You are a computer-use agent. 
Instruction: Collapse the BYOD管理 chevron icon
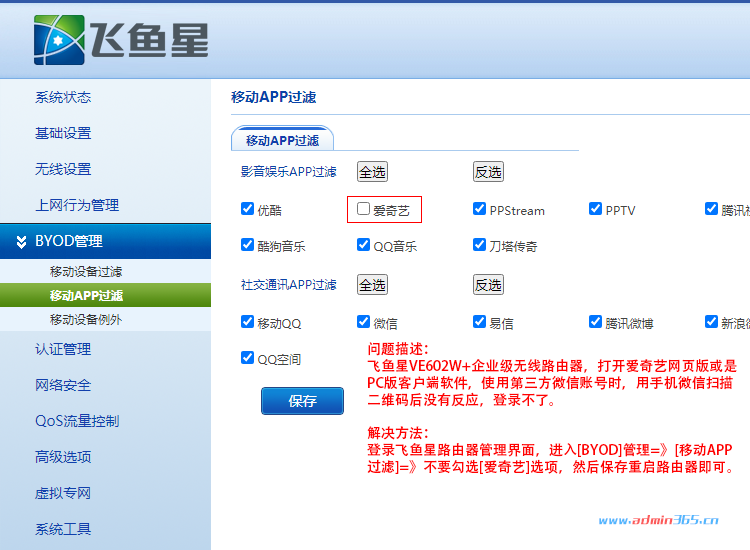coord(21,242)
